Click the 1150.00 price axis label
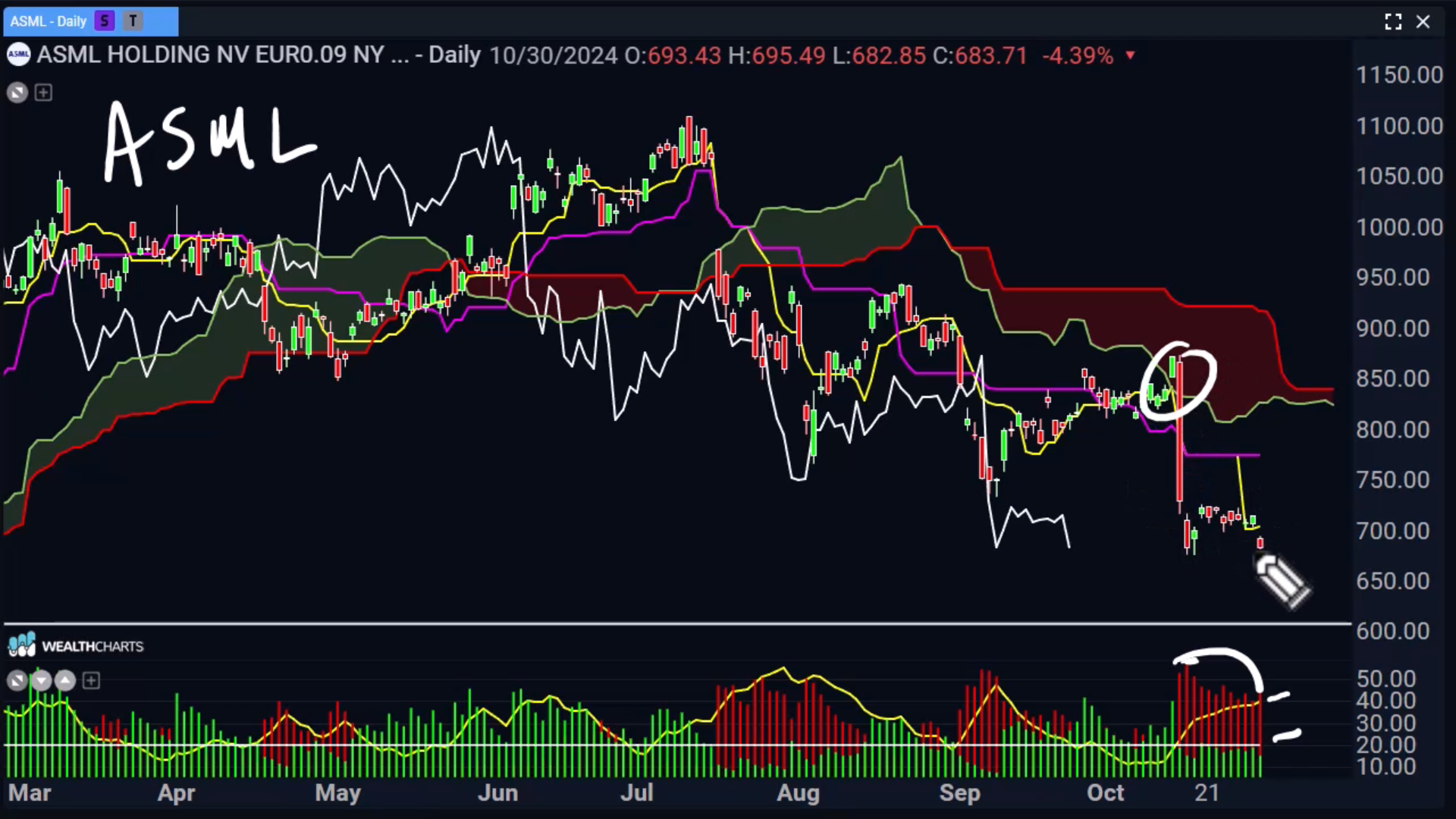 (1399, 75)
